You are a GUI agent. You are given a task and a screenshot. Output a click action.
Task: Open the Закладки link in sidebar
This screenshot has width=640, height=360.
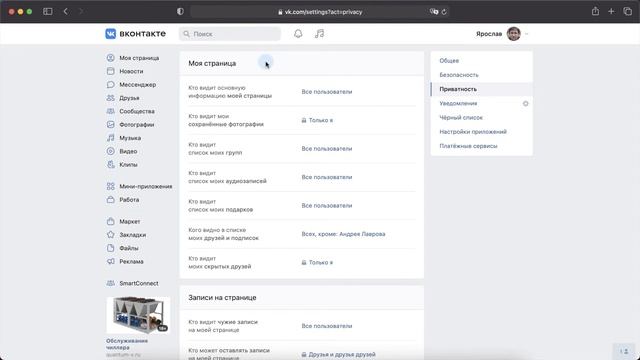[x=133, y=235]
